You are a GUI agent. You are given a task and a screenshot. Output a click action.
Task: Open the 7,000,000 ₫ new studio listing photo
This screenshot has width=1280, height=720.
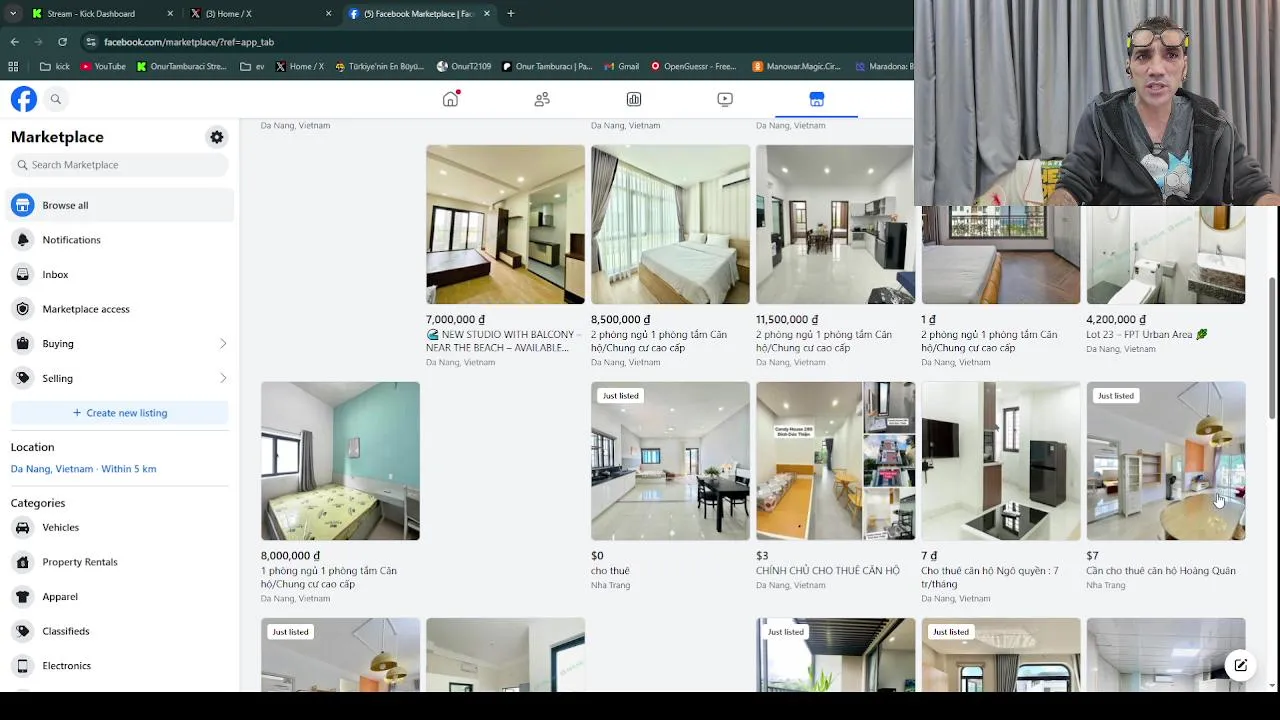coord(505,225)
